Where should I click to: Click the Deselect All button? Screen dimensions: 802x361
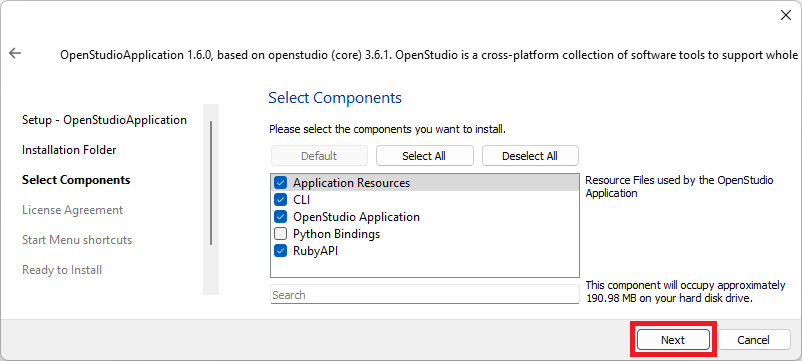(530, 156)
